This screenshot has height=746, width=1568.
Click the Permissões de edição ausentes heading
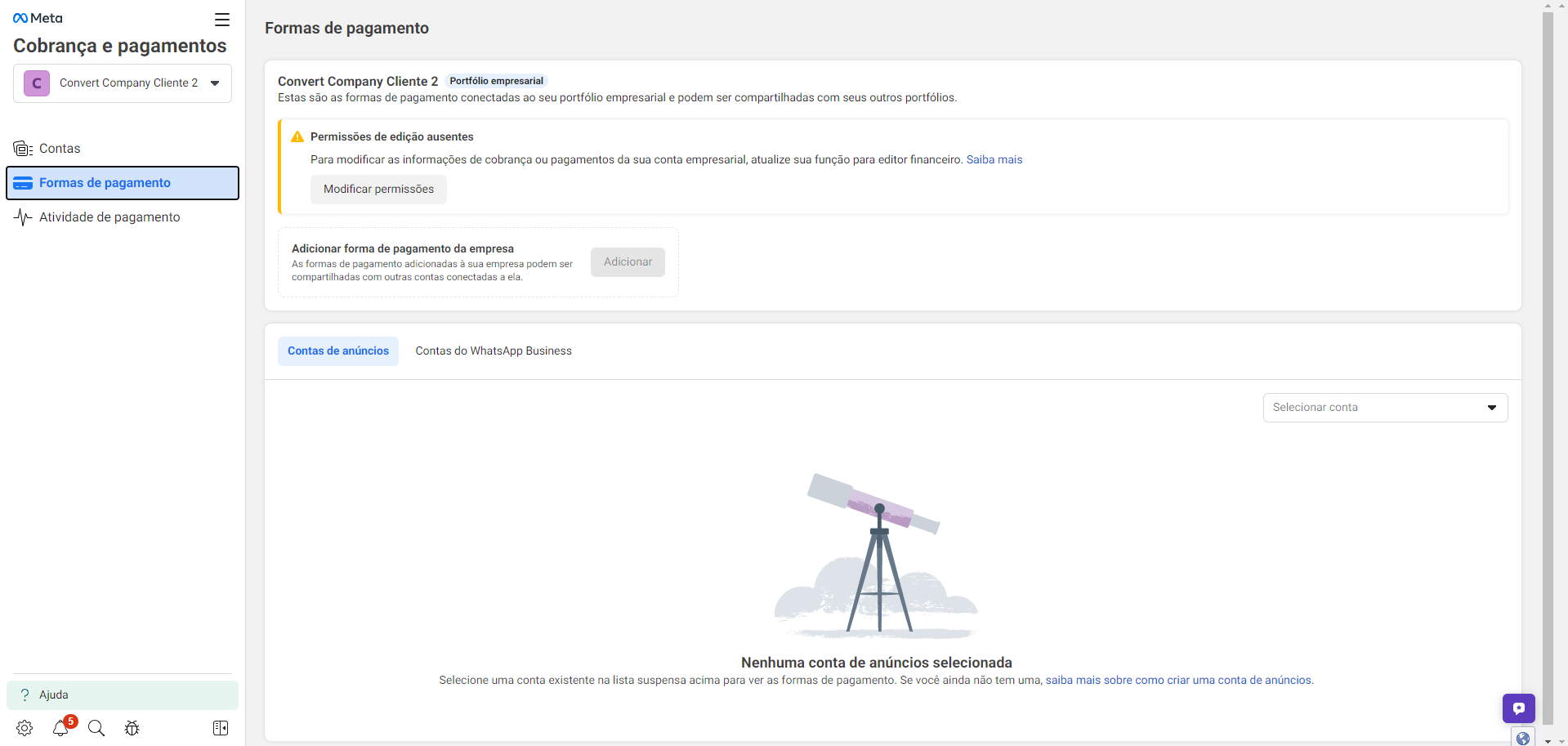392,137
